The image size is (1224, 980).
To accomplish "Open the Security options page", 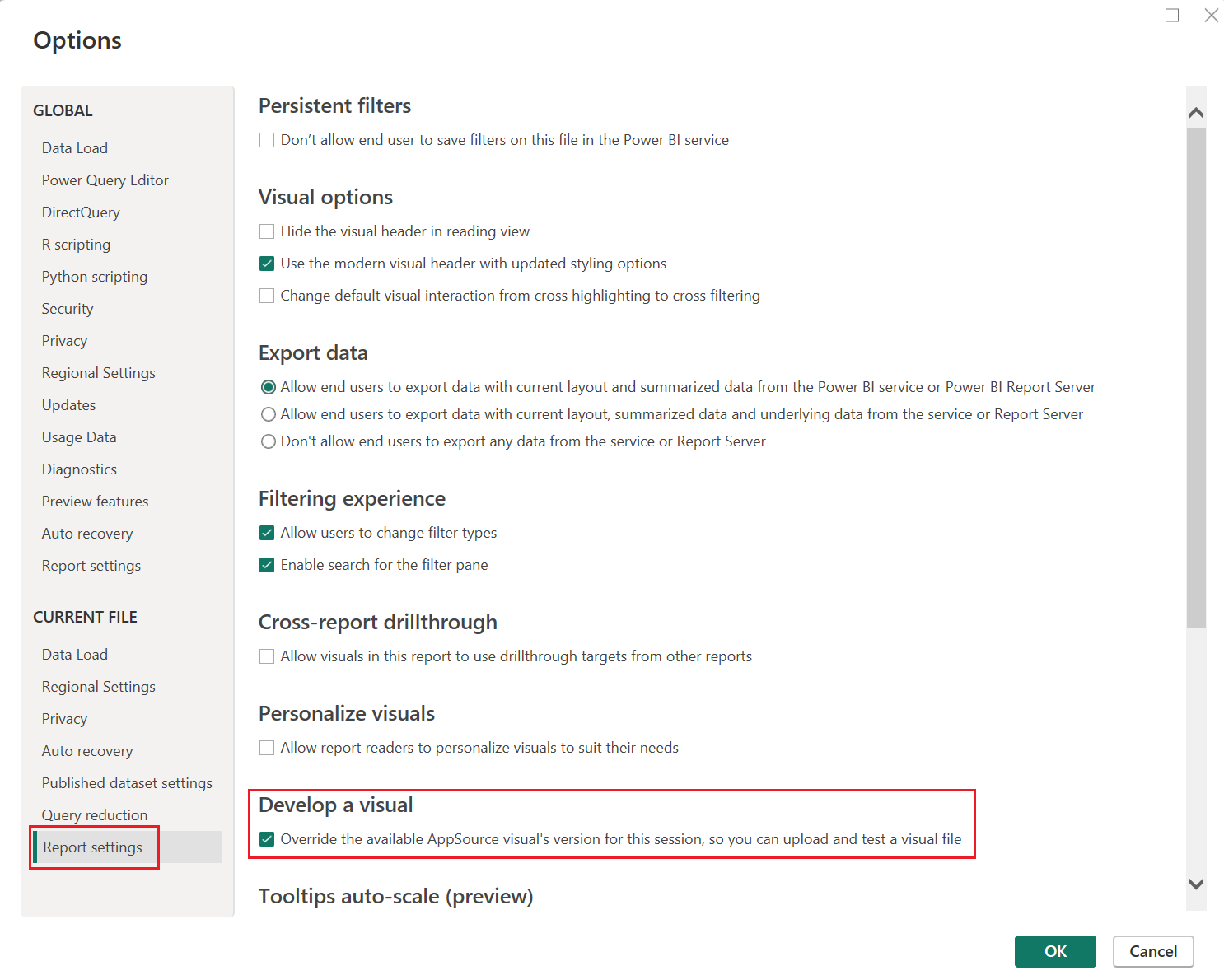I will click(67, 308).
